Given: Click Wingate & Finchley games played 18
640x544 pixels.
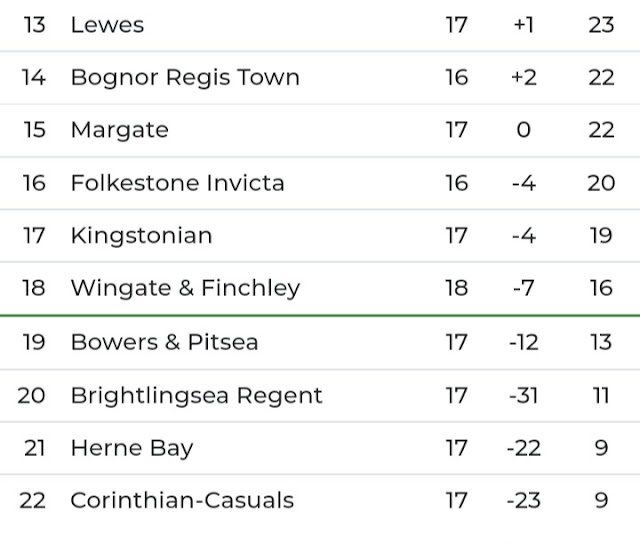Looking at the screenshot, I should (x=456, y=288).
